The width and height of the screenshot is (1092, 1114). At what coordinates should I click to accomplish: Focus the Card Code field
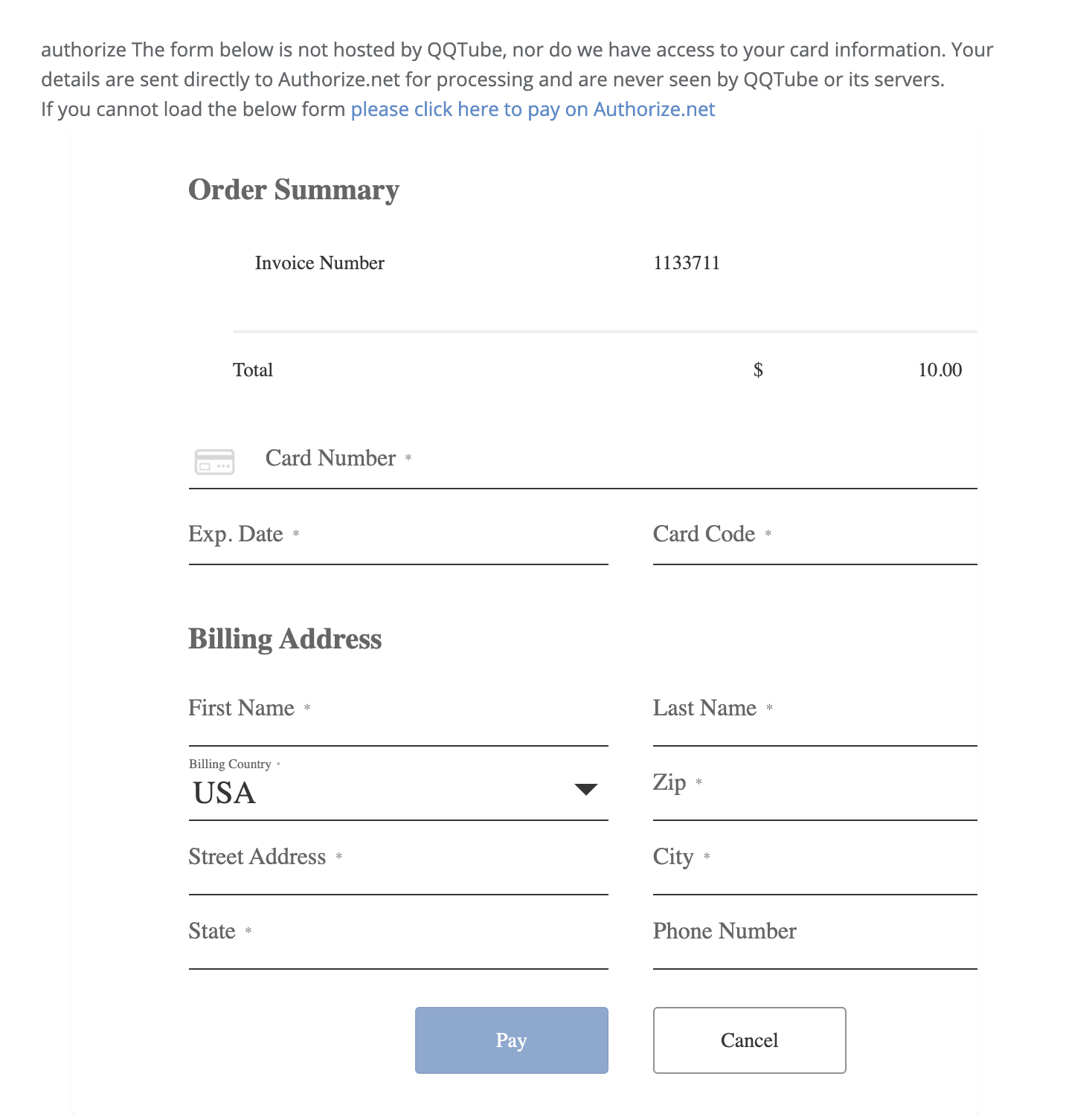pos(815,535)
